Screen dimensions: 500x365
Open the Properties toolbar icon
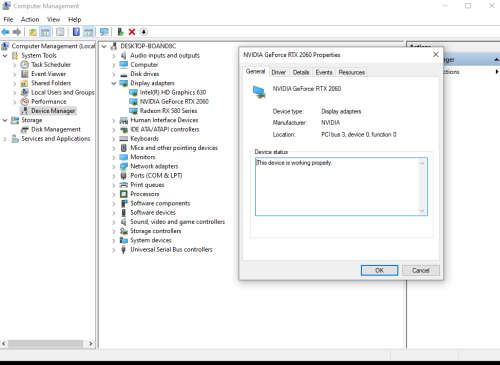point(60,32)
